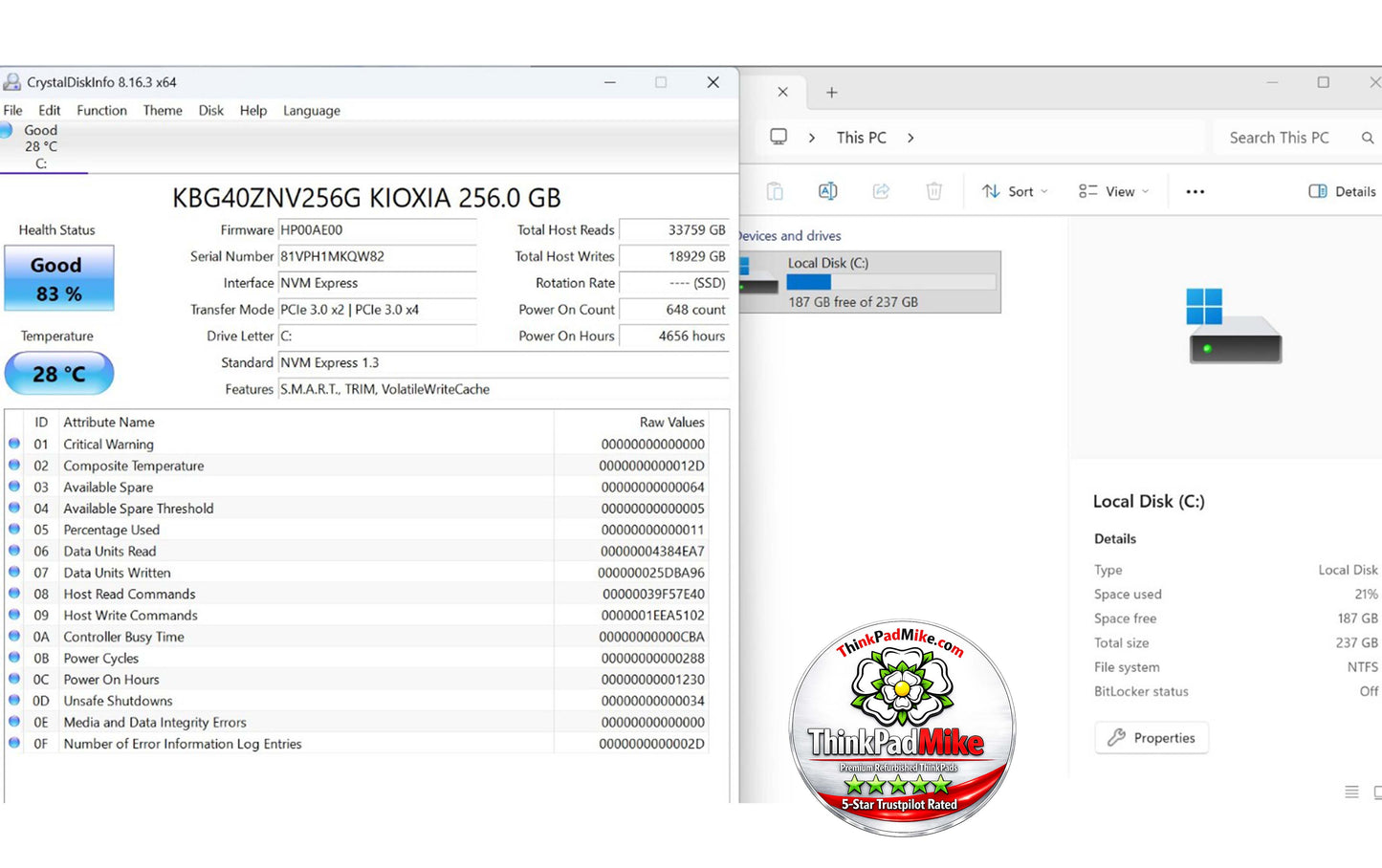Screen dimensions: 1382x868
Task: Toggle the Details pane button
Action: pyautogui.click(x=1342, y=191)
